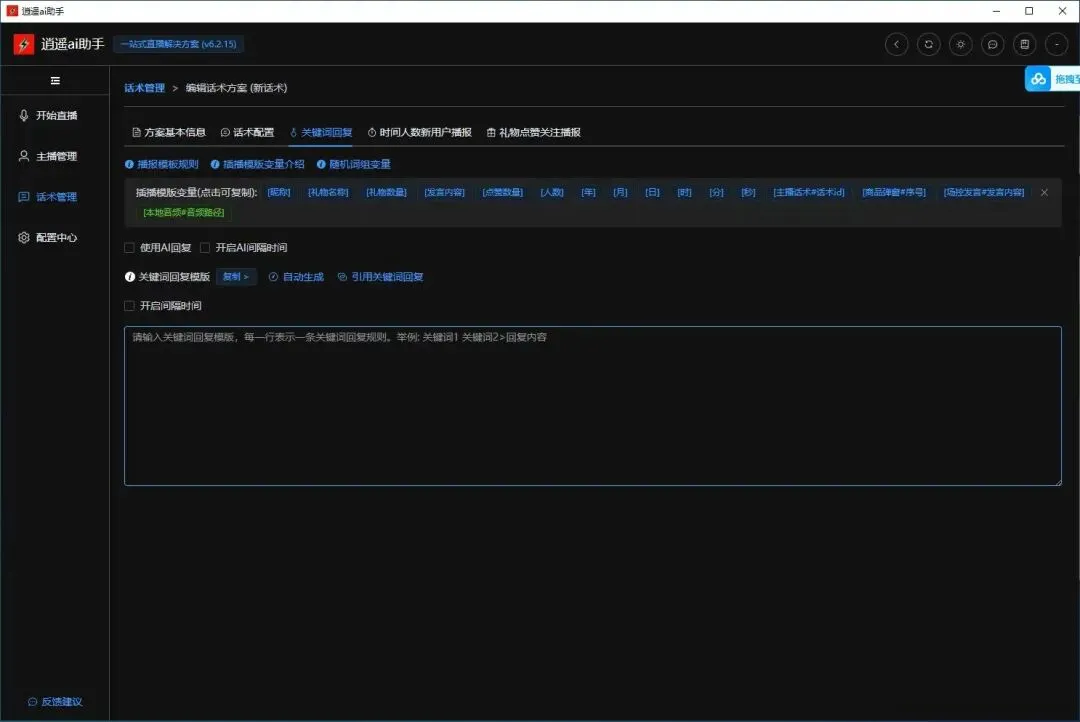Click 自动生成 to auto-generate replies
Screen dimensions: 1080x722
click(296, 277)
